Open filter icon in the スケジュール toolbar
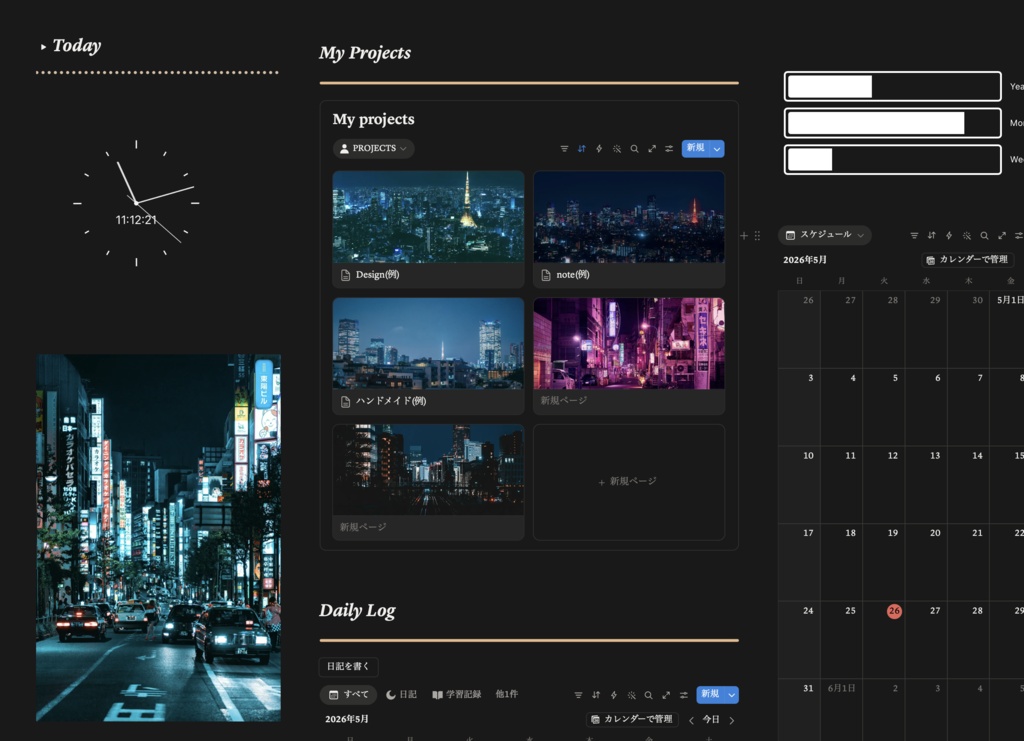Screen dimensions: 1024x741 pyautogui.click(x=914, y=236)
